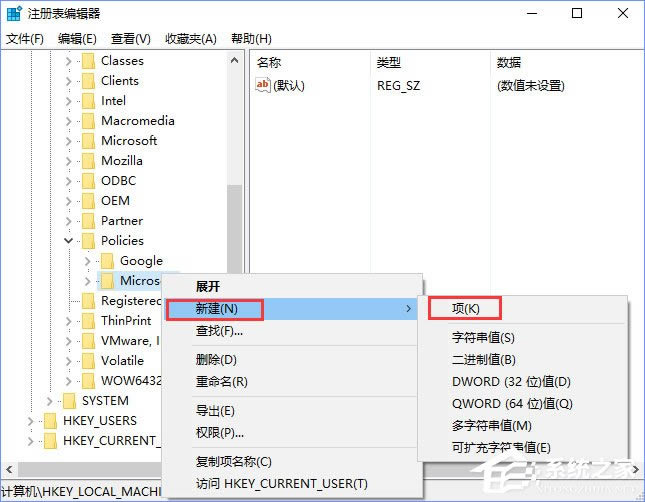Expand the SYSTEM key

[49, 401]
